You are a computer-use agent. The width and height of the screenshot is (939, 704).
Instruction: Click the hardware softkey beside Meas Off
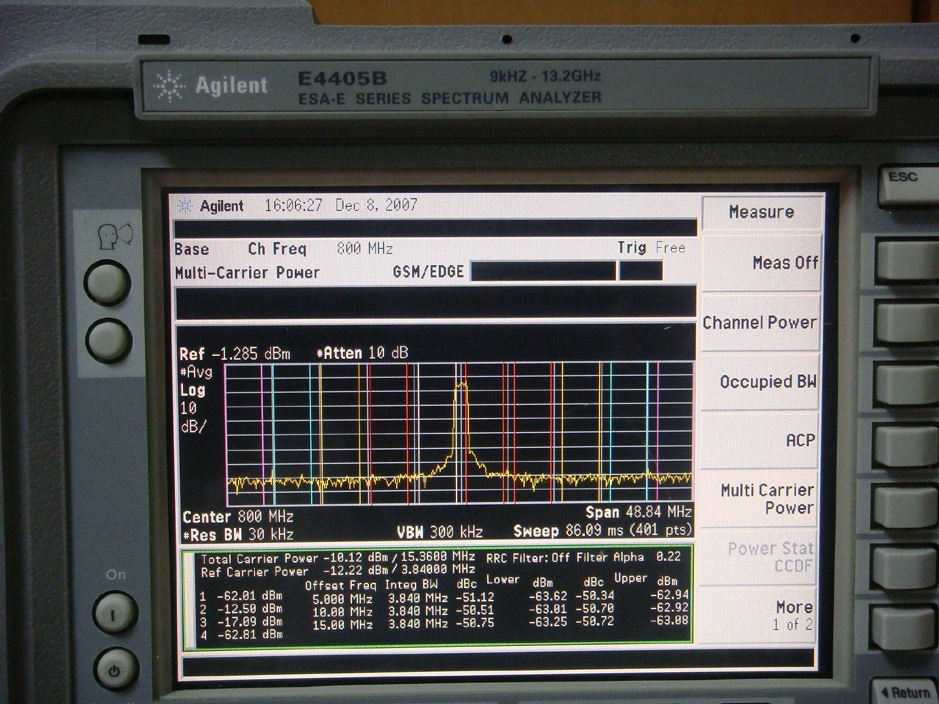pyautogui.click(x=907, y=259)
